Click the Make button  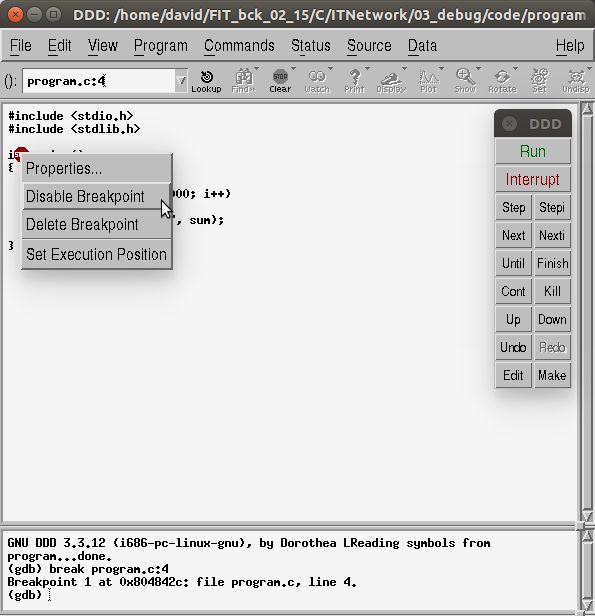click(x=552, y=375)
